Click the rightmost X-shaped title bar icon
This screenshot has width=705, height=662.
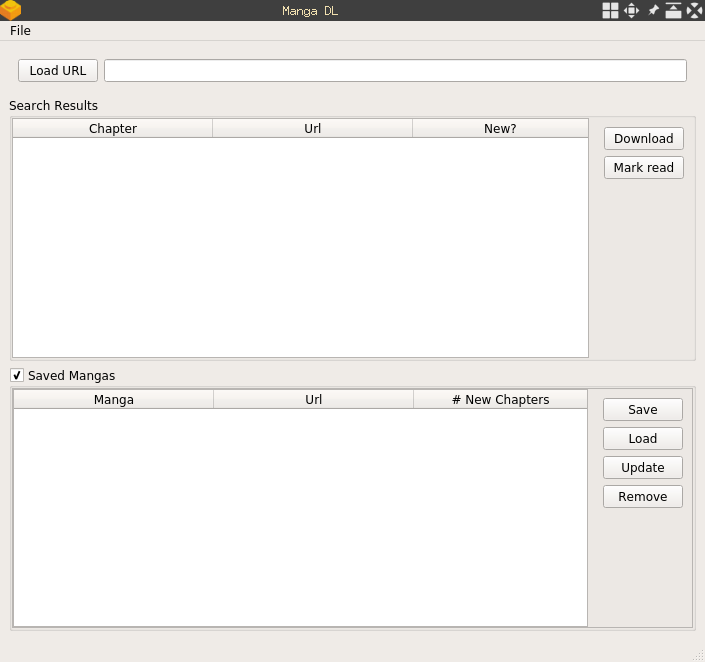(x=695, y=10)
